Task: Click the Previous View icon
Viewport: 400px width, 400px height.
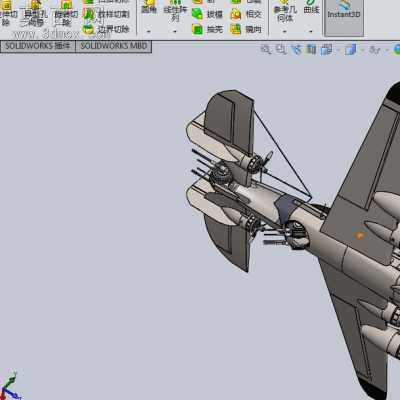Action: pos(296,50)
